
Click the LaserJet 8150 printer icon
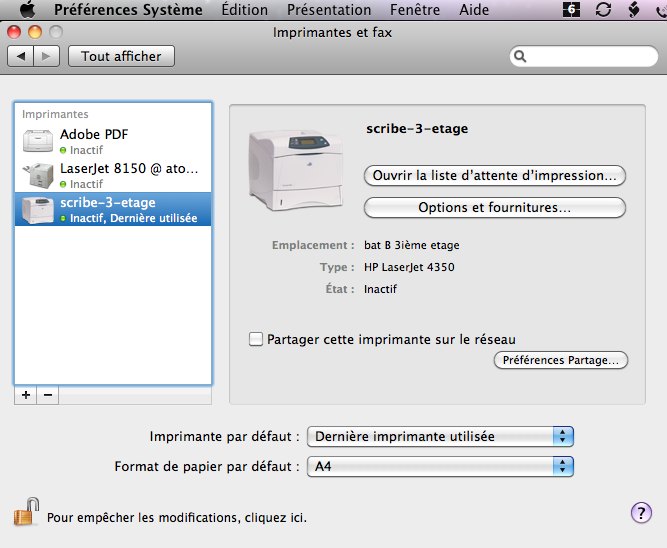[x=38, y=175]
